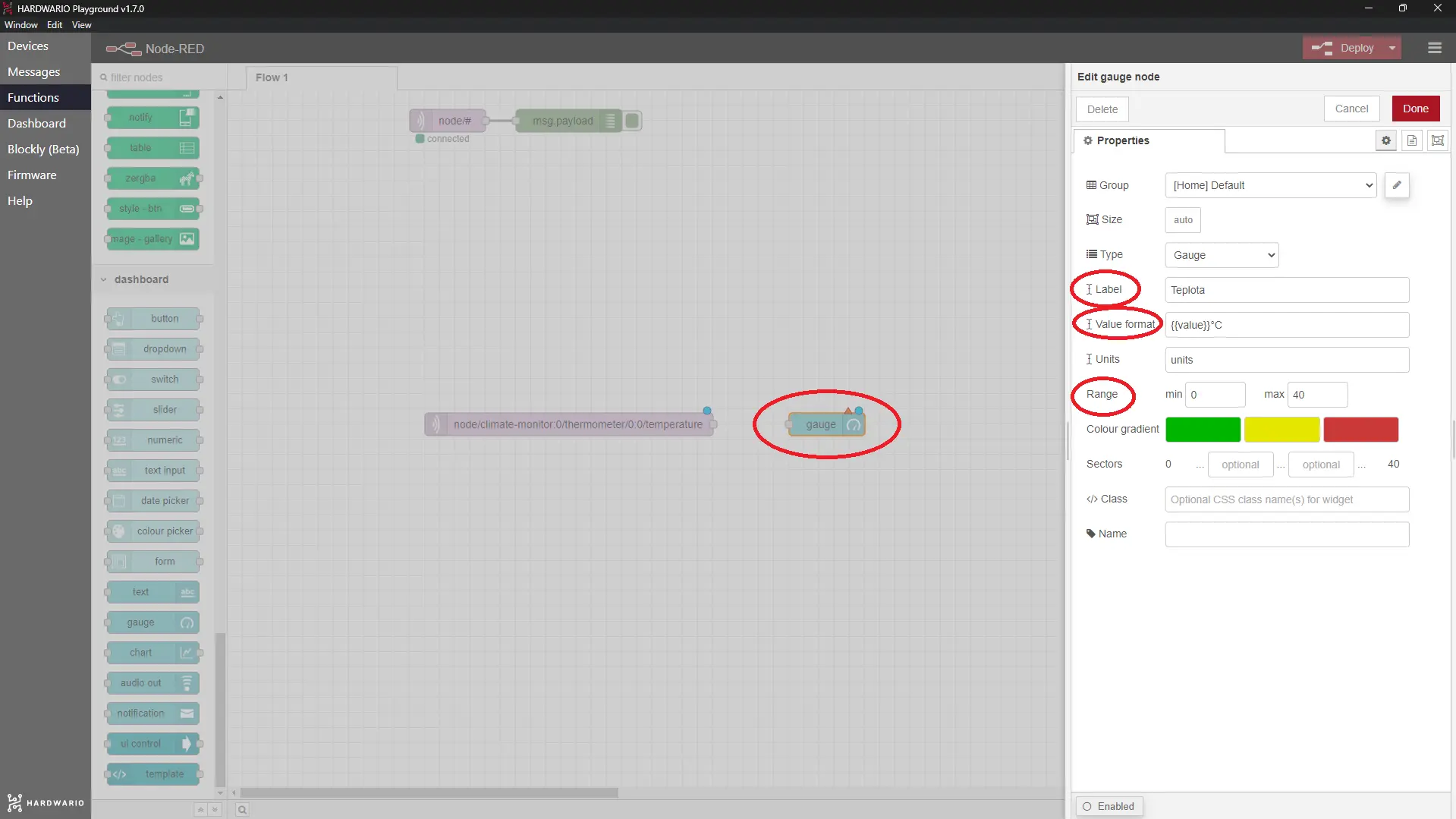The image size is (1456, 819).
Task: Open the node settings gear icon
Action: [x=1385, y=140]
